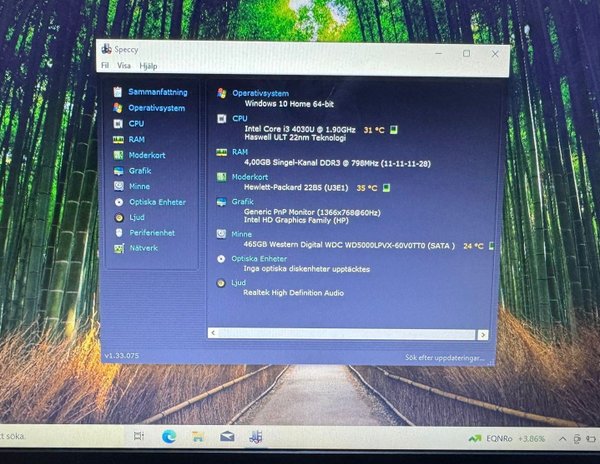Click the speaker icon beside sidebar Ljud

(119, 218)
